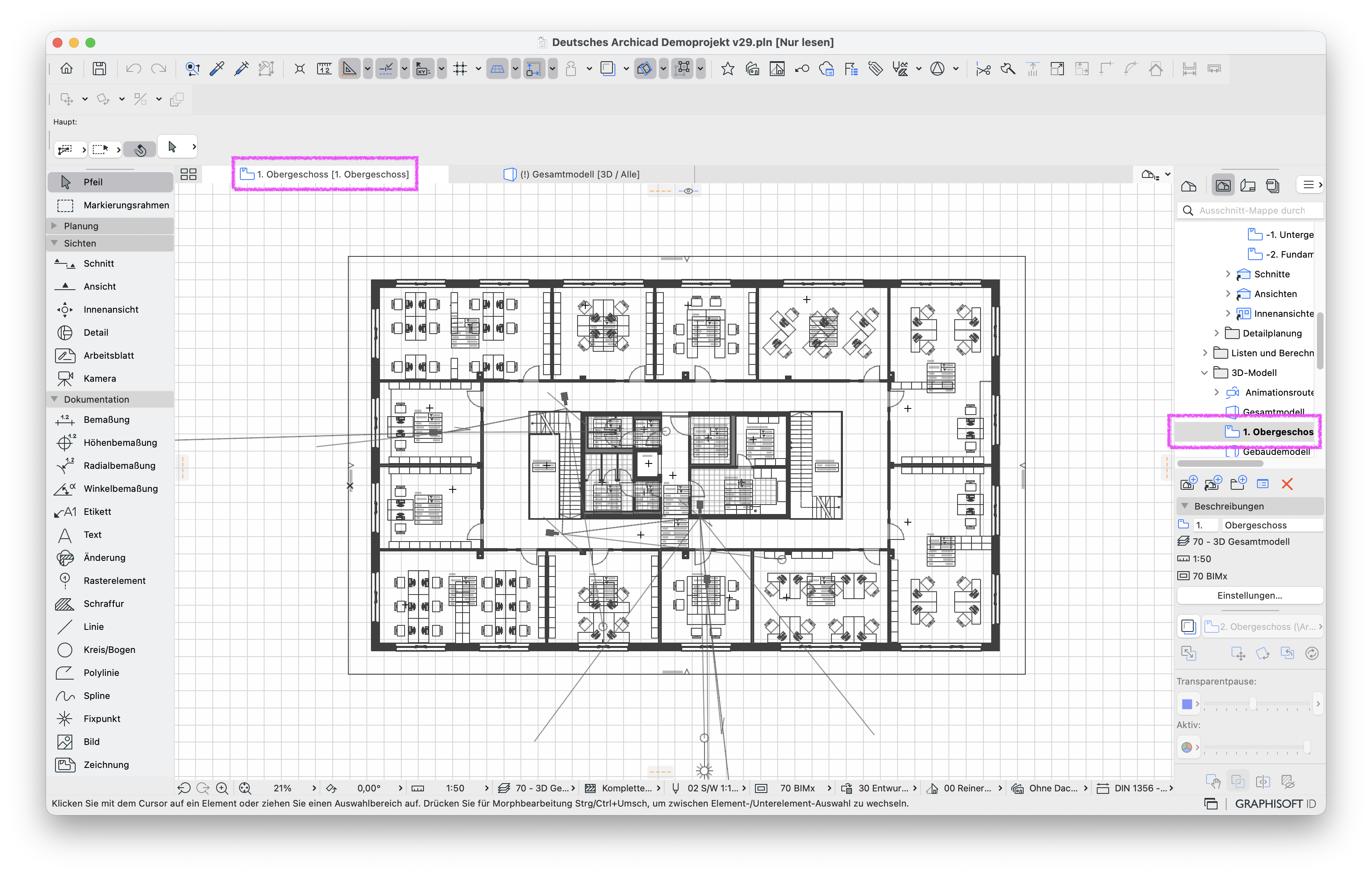This screenshot has width=1372, height=876.
Task: Click the 70 - 3D Ge... layer combination button
Action: (x=536, y=788)
